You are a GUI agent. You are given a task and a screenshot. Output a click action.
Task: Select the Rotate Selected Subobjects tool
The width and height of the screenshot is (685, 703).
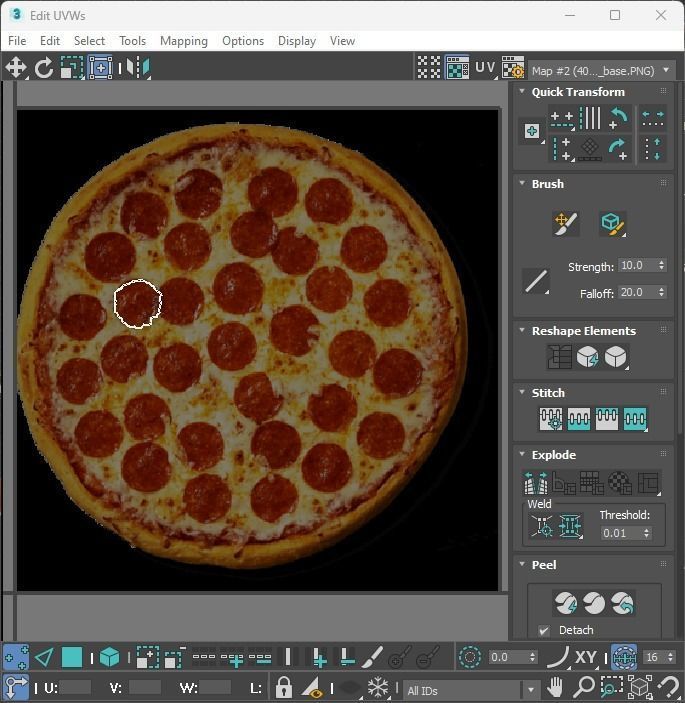(43, 68)
